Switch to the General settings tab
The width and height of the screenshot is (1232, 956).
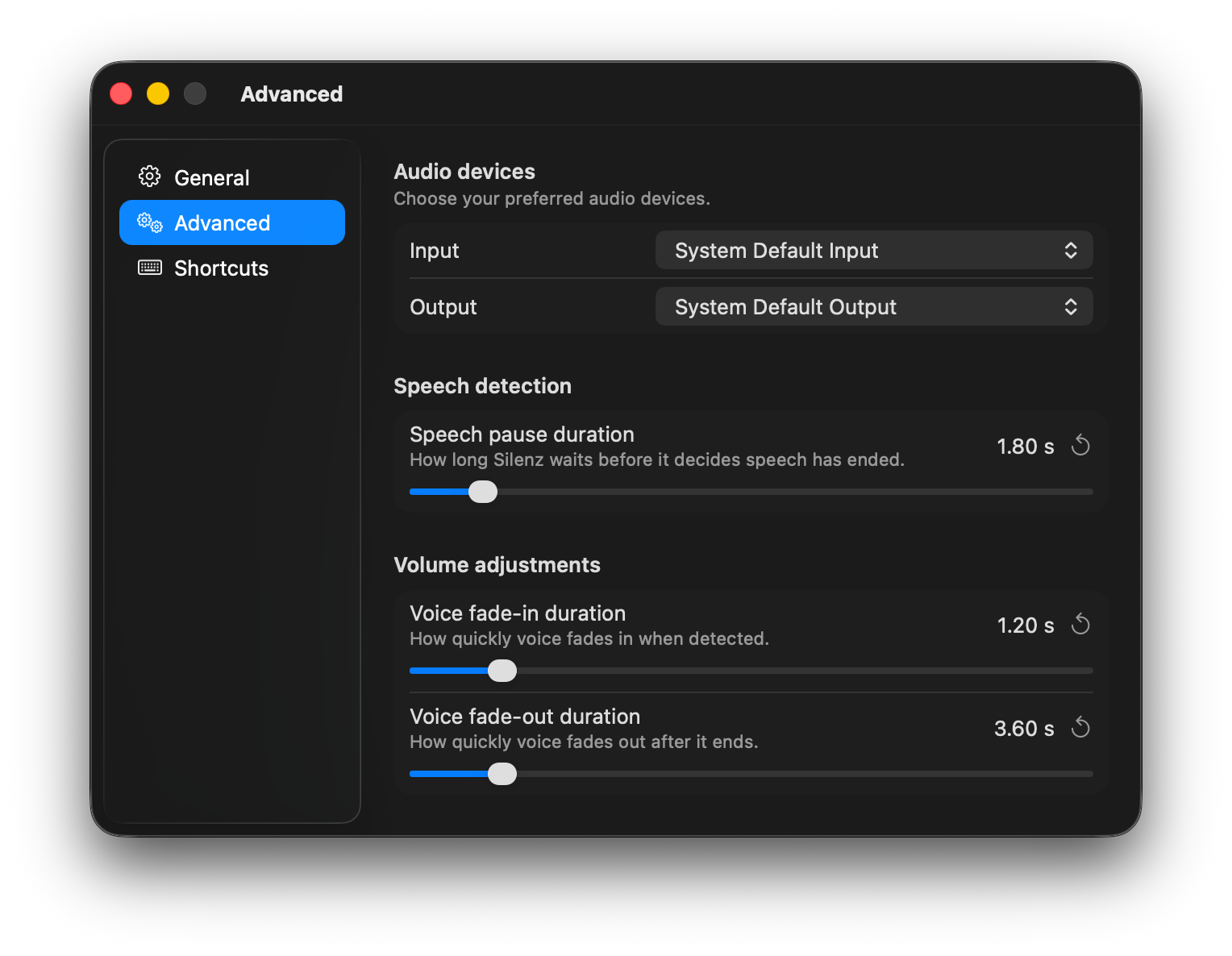211,177
